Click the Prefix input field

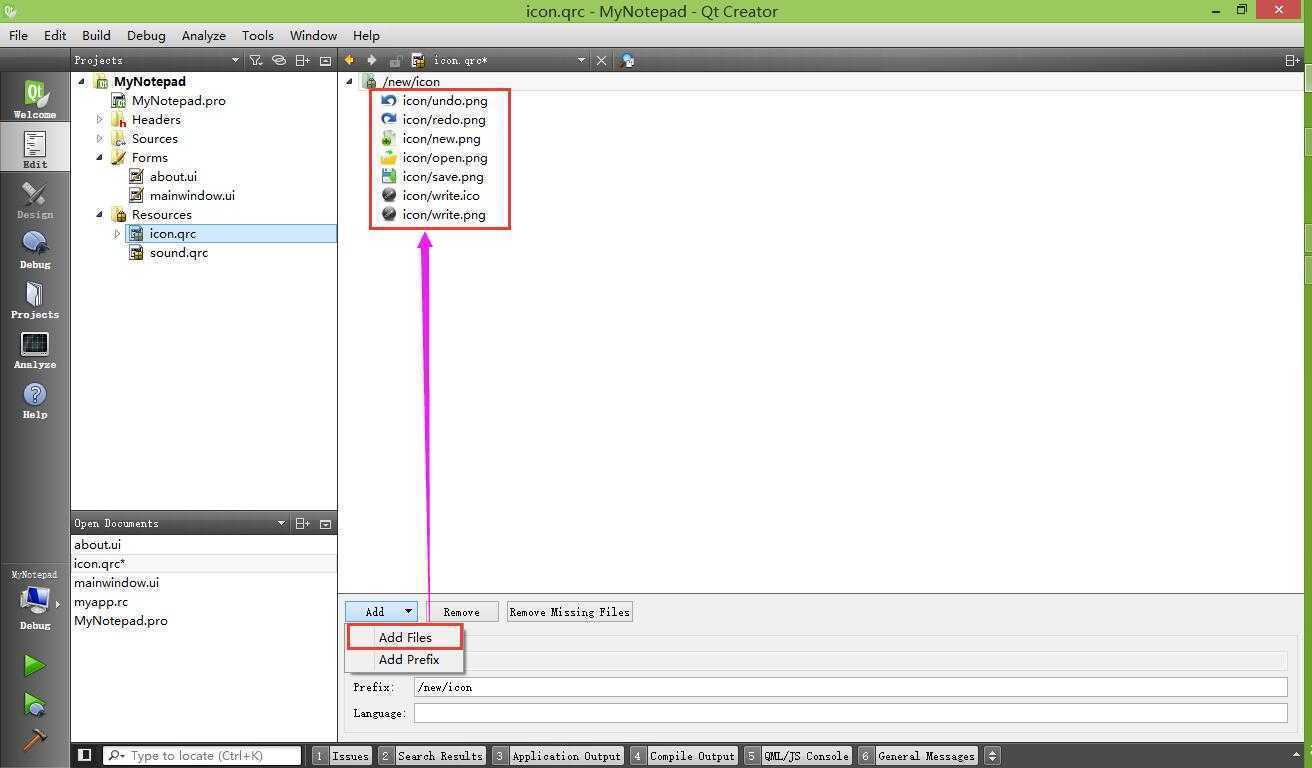click(850, 687)
